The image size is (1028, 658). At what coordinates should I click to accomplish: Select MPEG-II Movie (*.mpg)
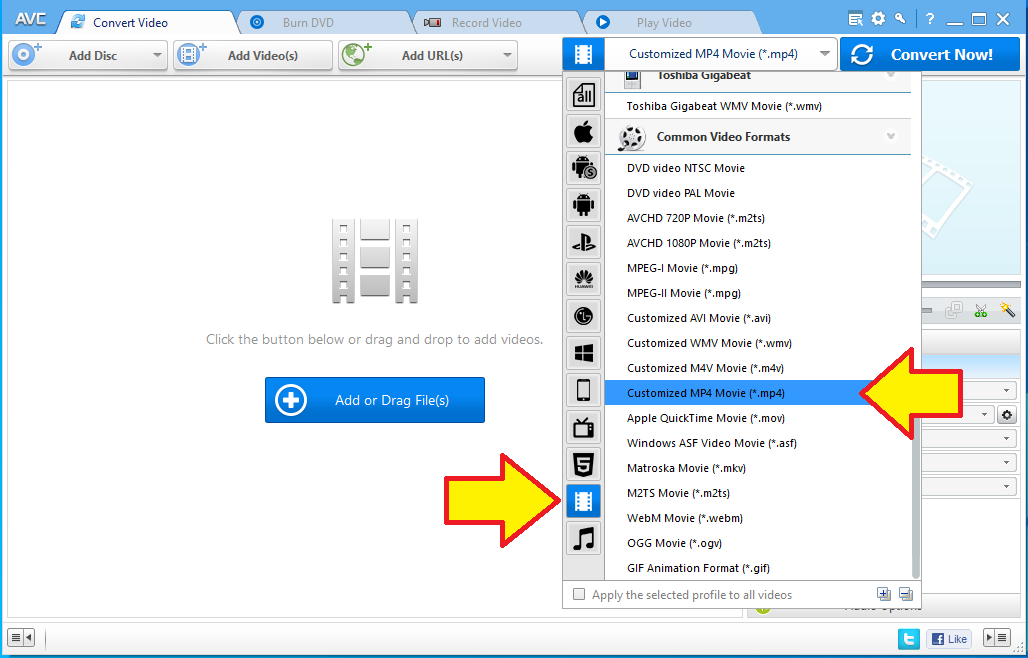tap(757, 293)
